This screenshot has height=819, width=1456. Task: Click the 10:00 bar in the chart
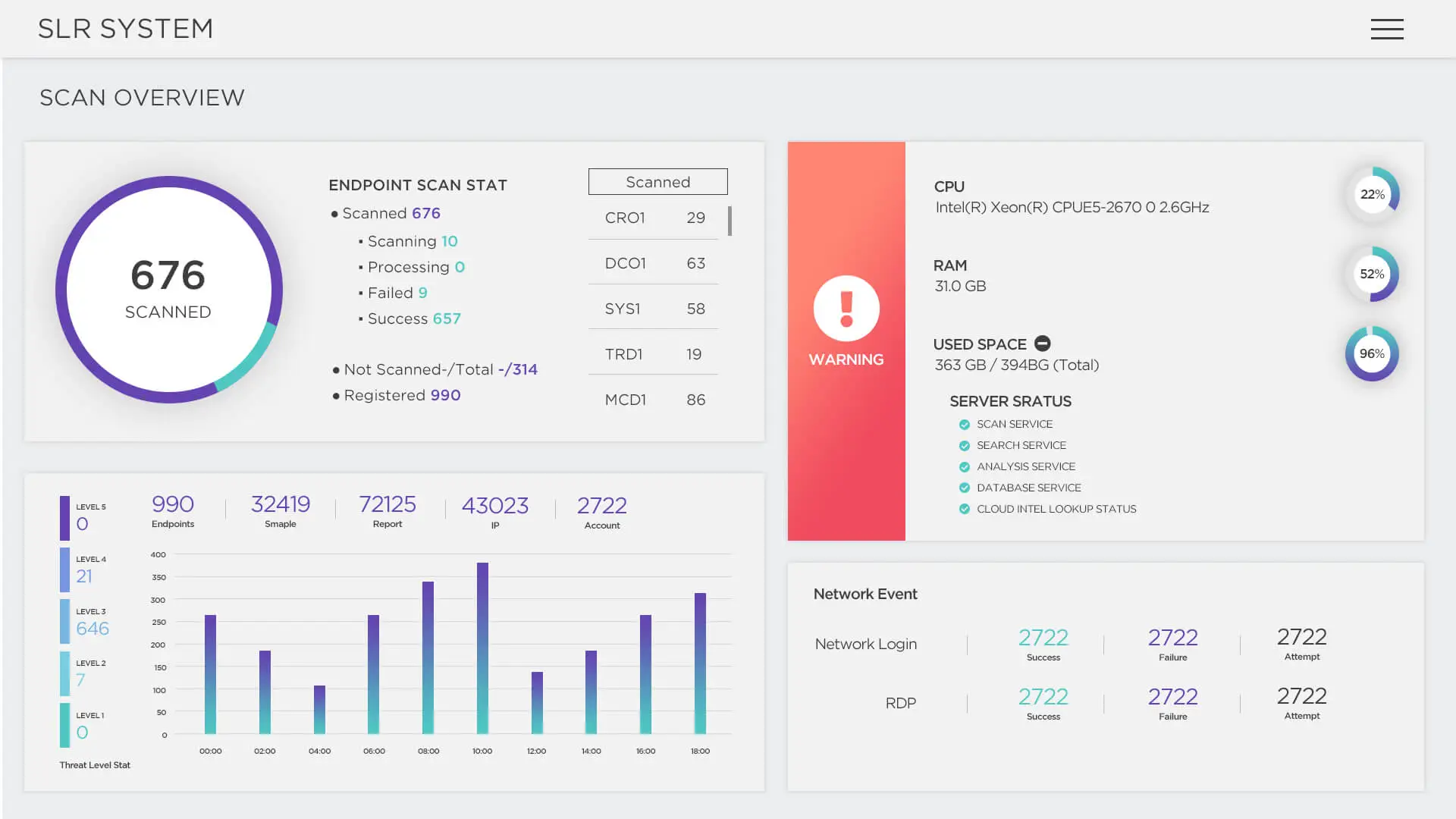point(482,648)
